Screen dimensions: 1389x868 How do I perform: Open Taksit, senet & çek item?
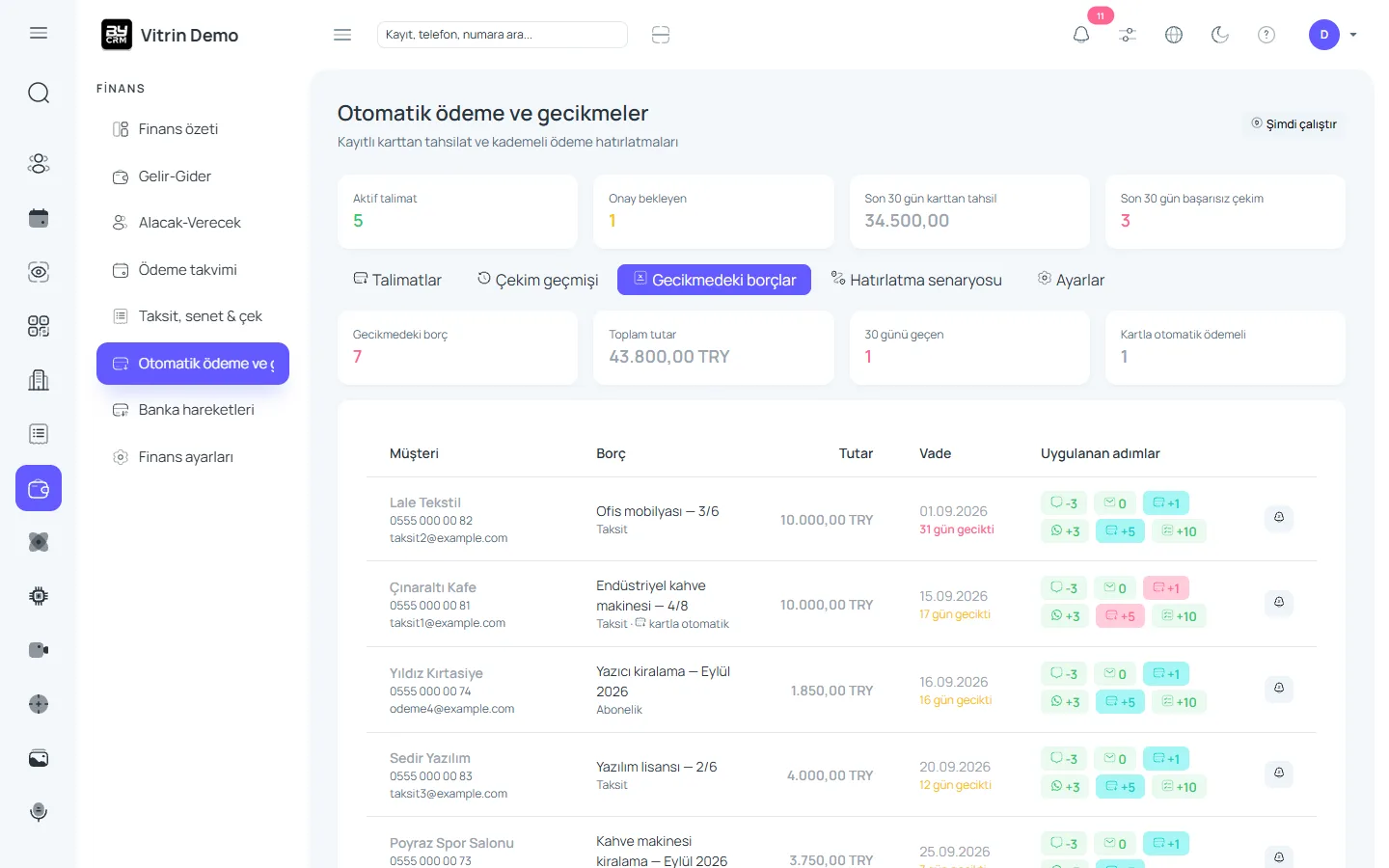[x=193, y=316]
